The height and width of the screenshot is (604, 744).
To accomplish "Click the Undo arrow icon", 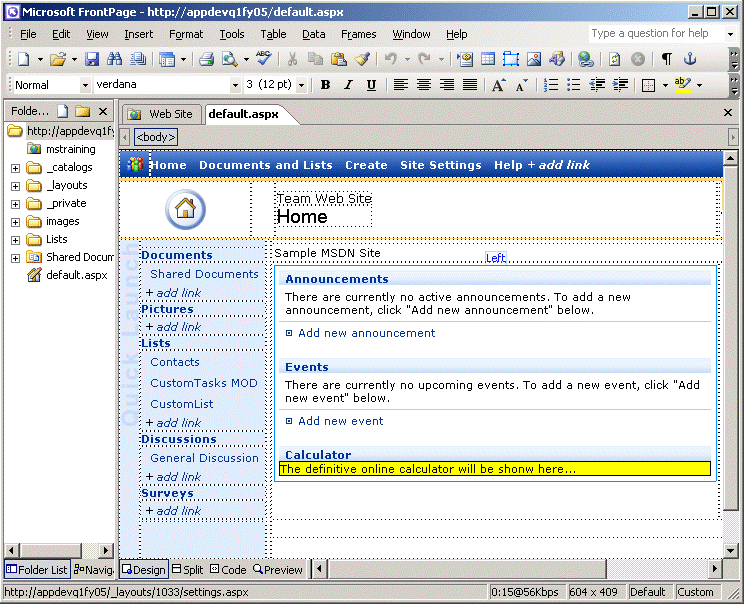I will pos(391,59).
